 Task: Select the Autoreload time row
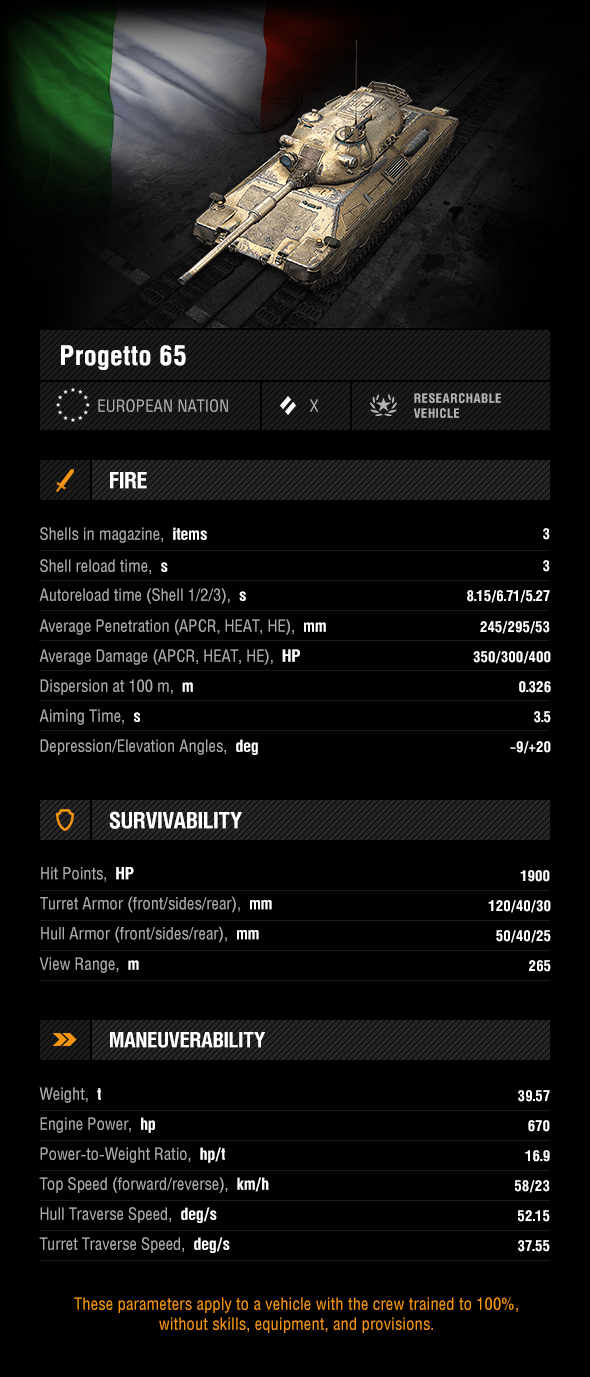coord(295,596)
